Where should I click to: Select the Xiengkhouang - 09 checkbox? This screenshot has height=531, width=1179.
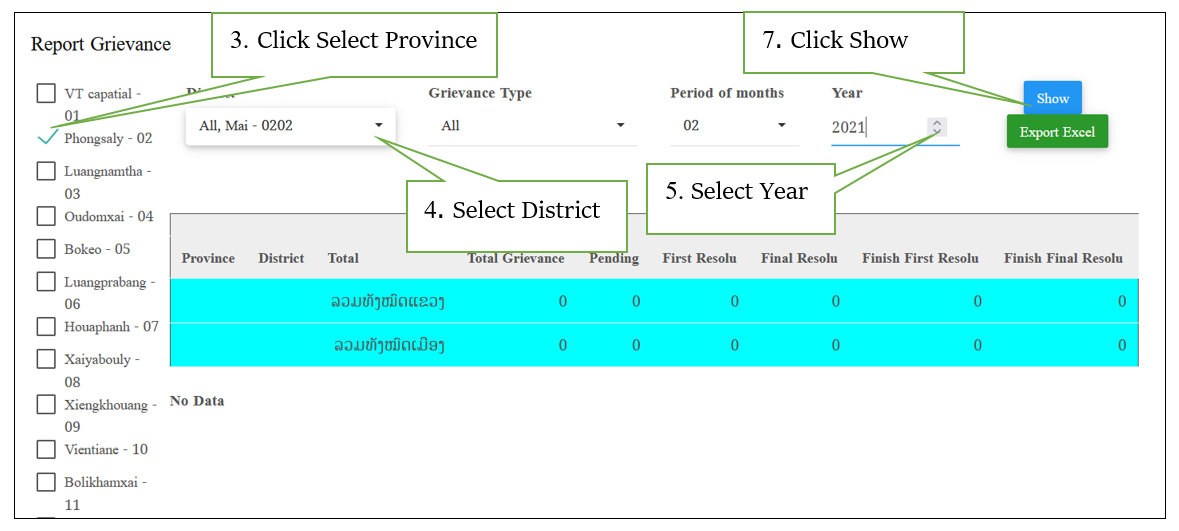tap(46, 404)
